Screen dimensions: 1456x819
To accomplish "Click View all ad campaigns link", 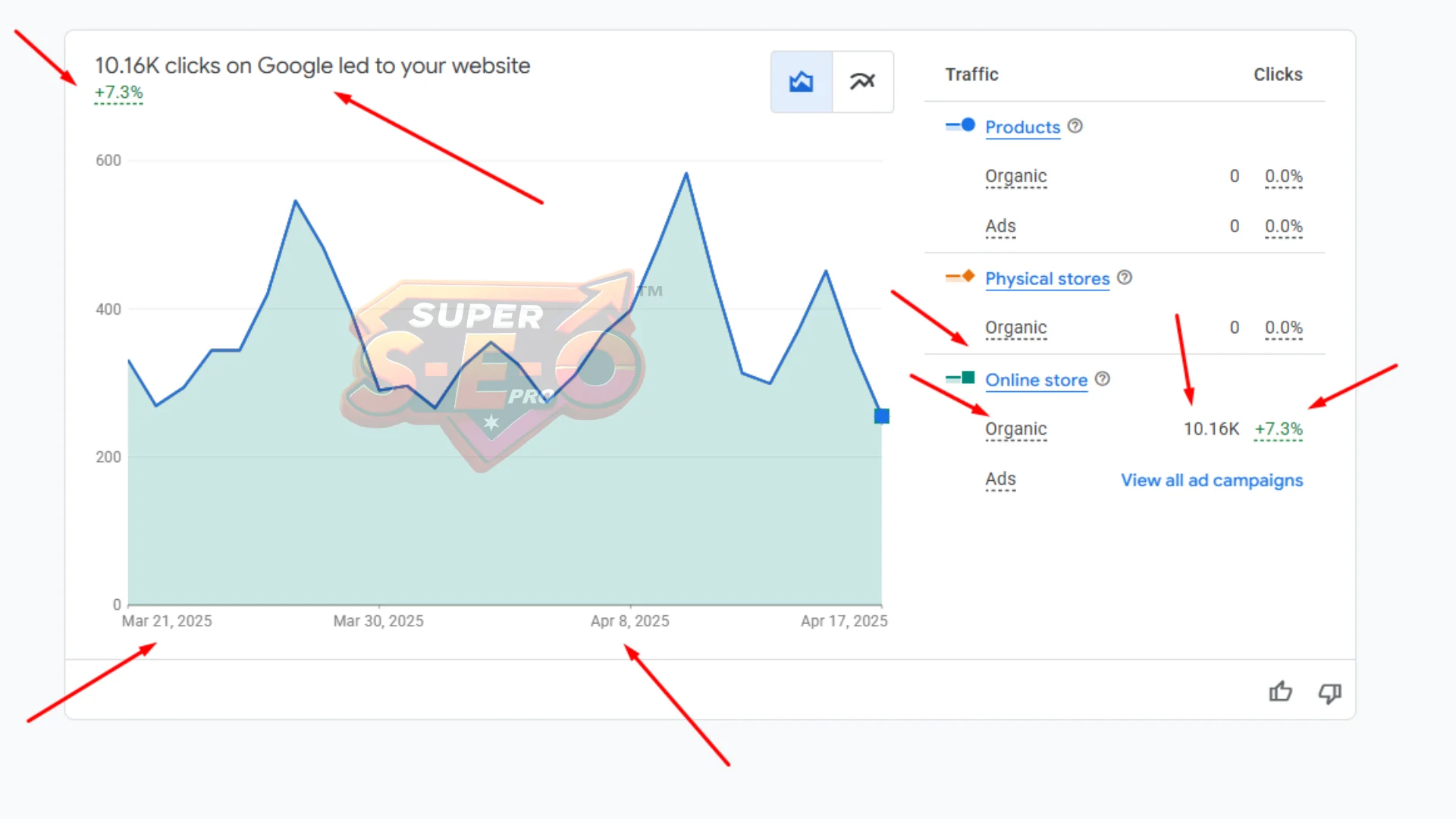I will pyautogui.click(x=1211, y=480).
